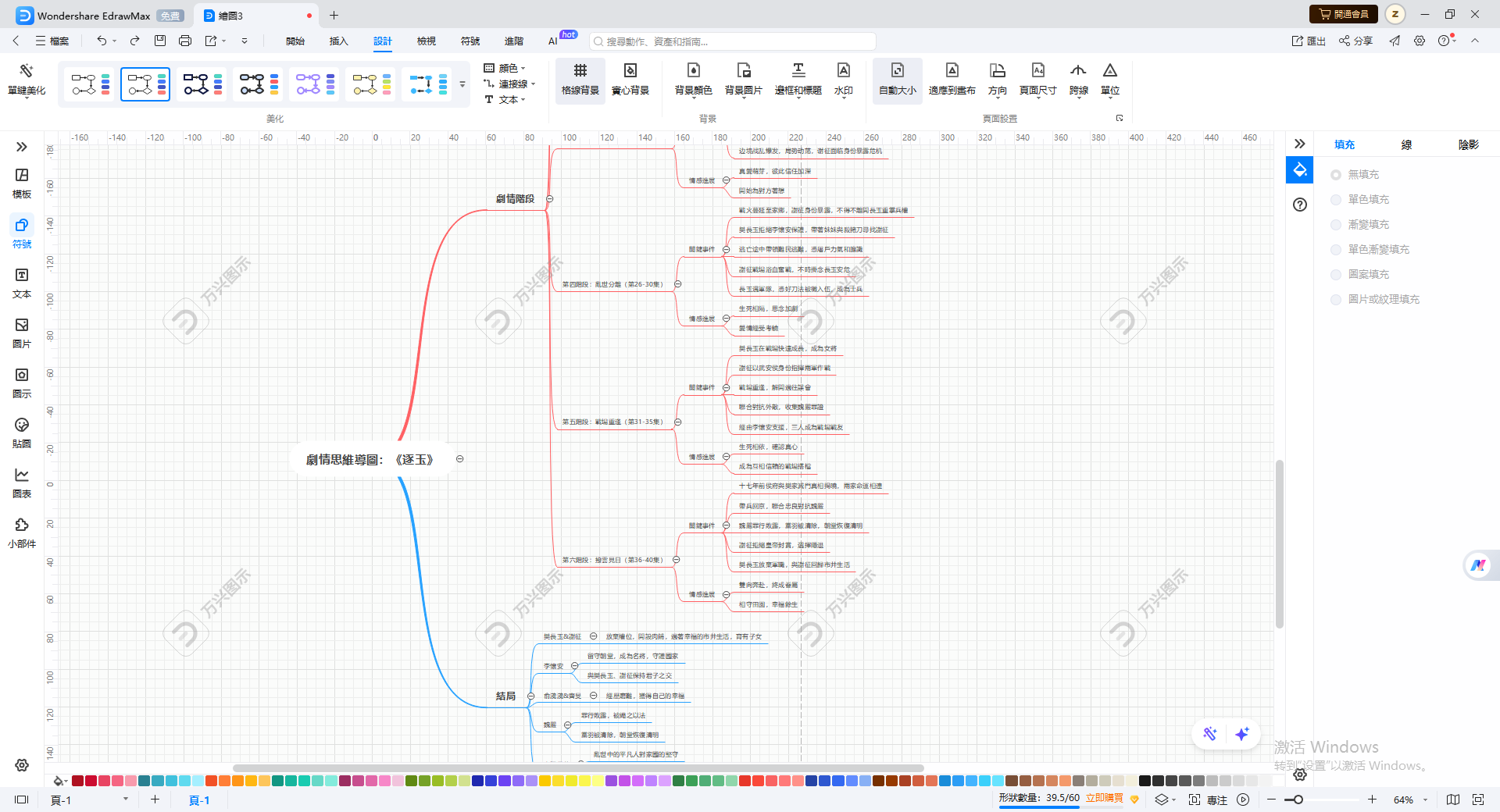Collapse the 劇情階段 branch node
This screenshot has width=1500, height=812.
click(549, 199)
